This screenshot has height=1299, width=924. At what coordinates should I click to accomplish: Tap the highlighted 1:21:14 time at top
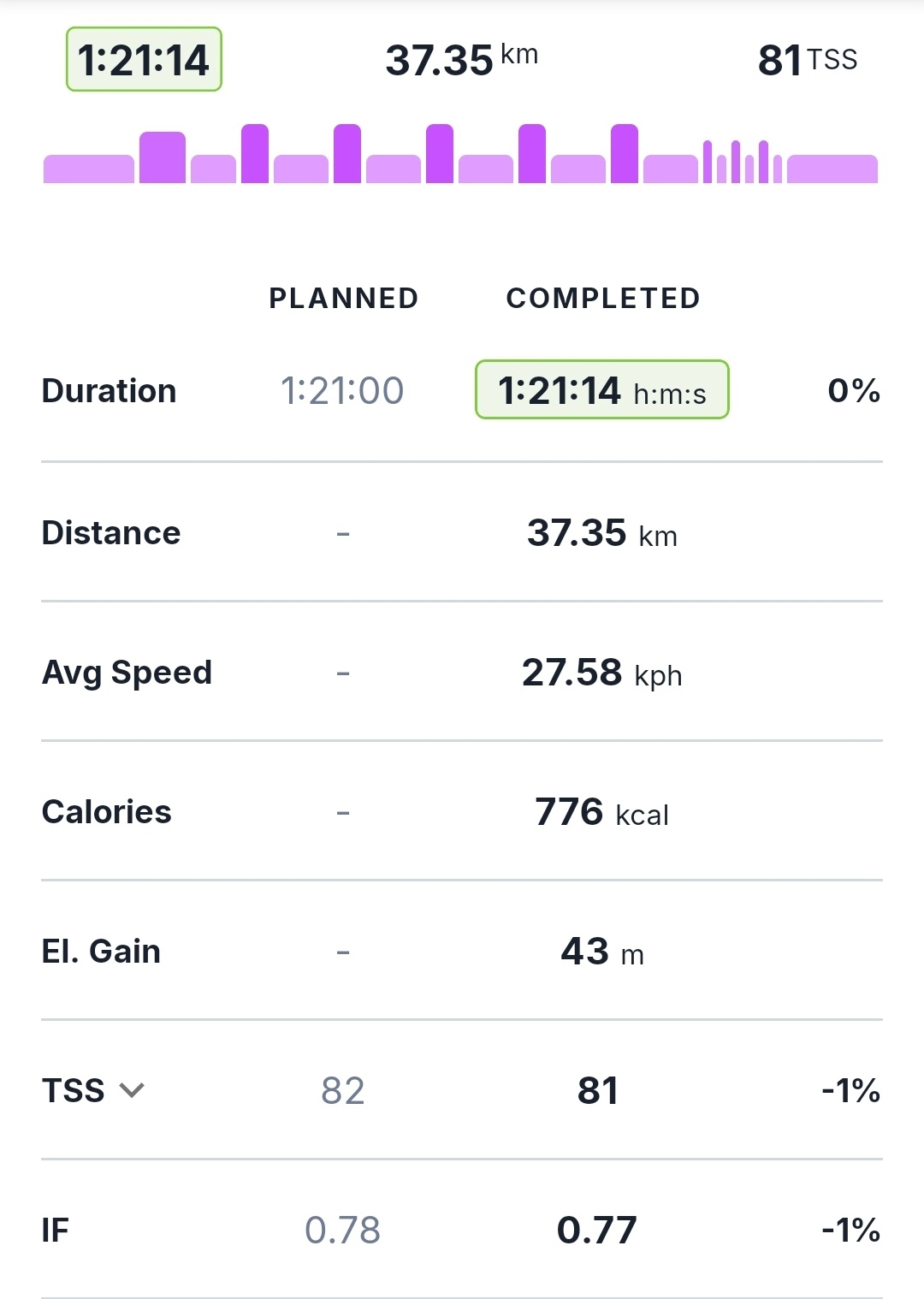click(144, 60)
